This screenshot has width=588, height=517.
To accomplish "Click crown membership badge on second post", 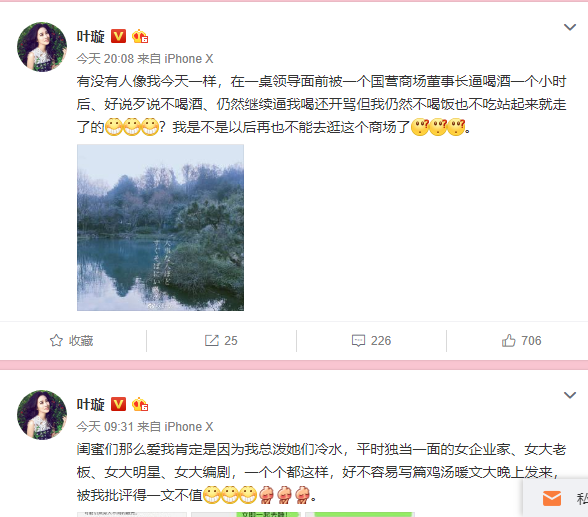I will coord(140,405).
